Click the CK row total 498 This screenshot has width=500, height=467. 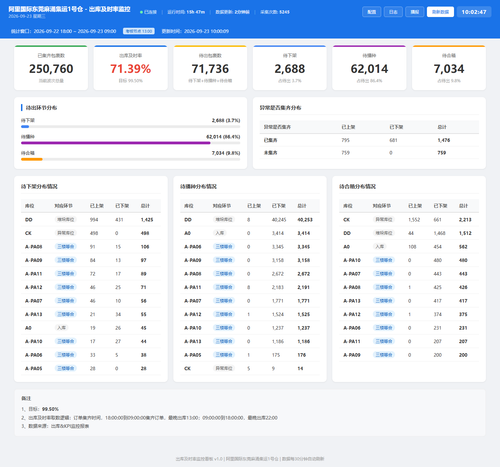coord(145,233)
